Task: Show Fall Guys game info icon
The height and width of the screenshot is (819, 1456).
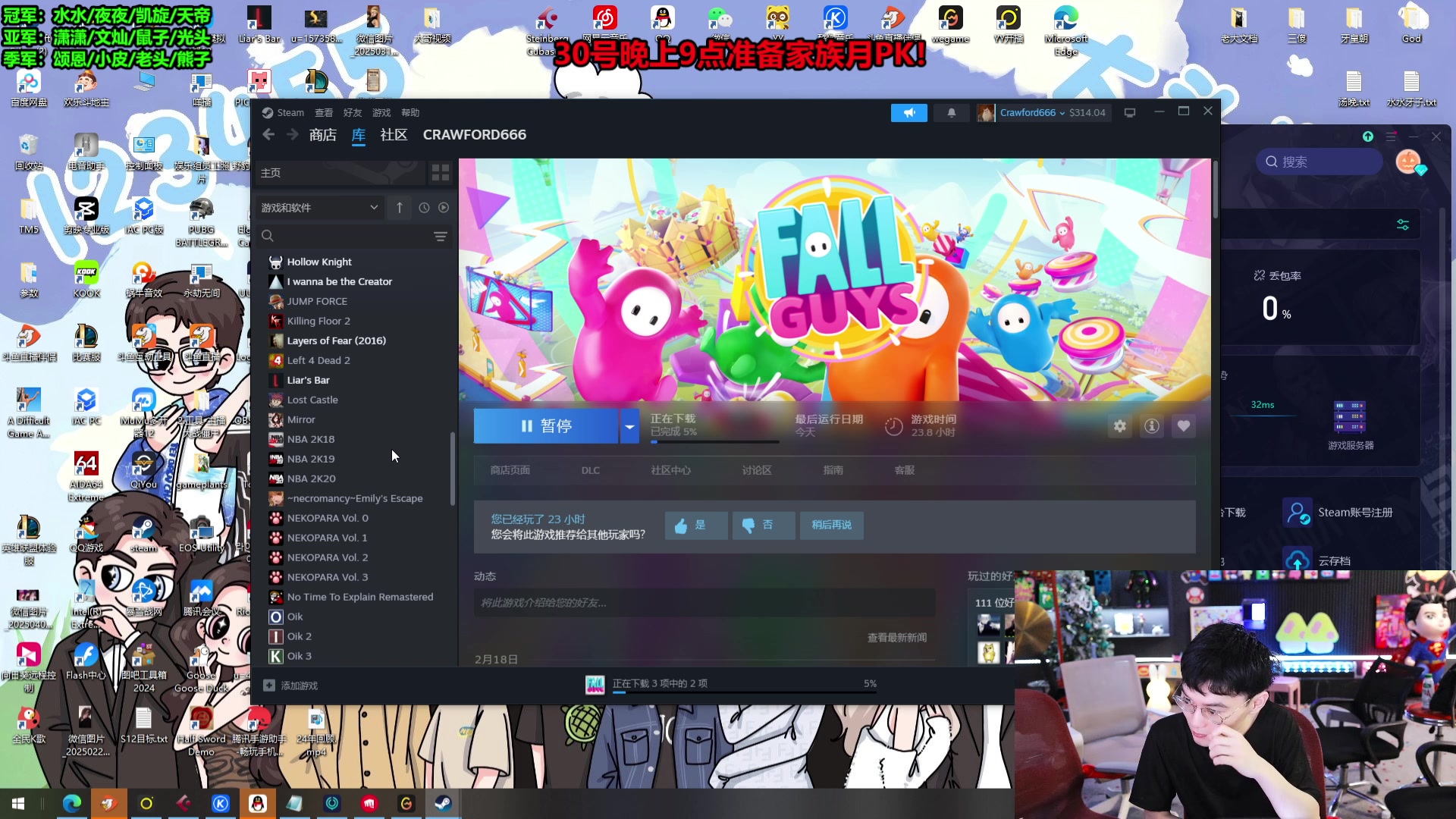Action: pyautogui.click(x=1151, y=426)
